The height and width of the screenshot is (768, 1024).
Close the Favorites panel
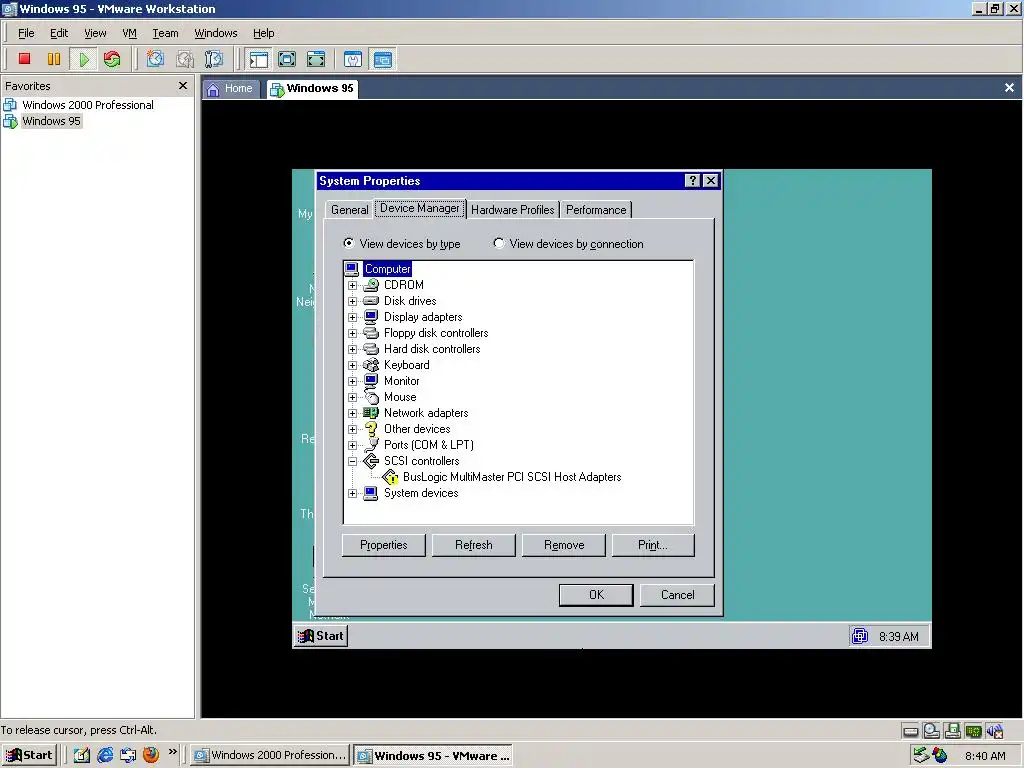(x=183, y=86)
